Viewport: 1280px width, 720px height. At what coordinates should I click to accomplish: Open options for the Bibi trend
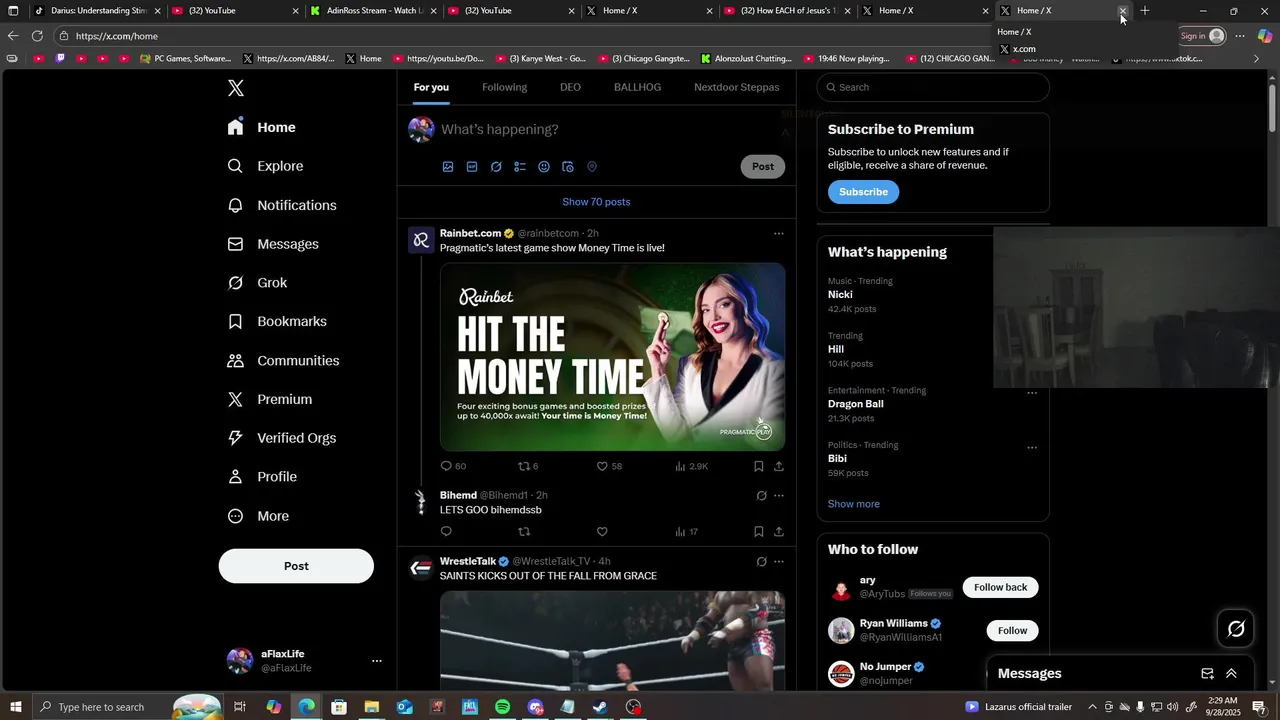point(1032,448)
